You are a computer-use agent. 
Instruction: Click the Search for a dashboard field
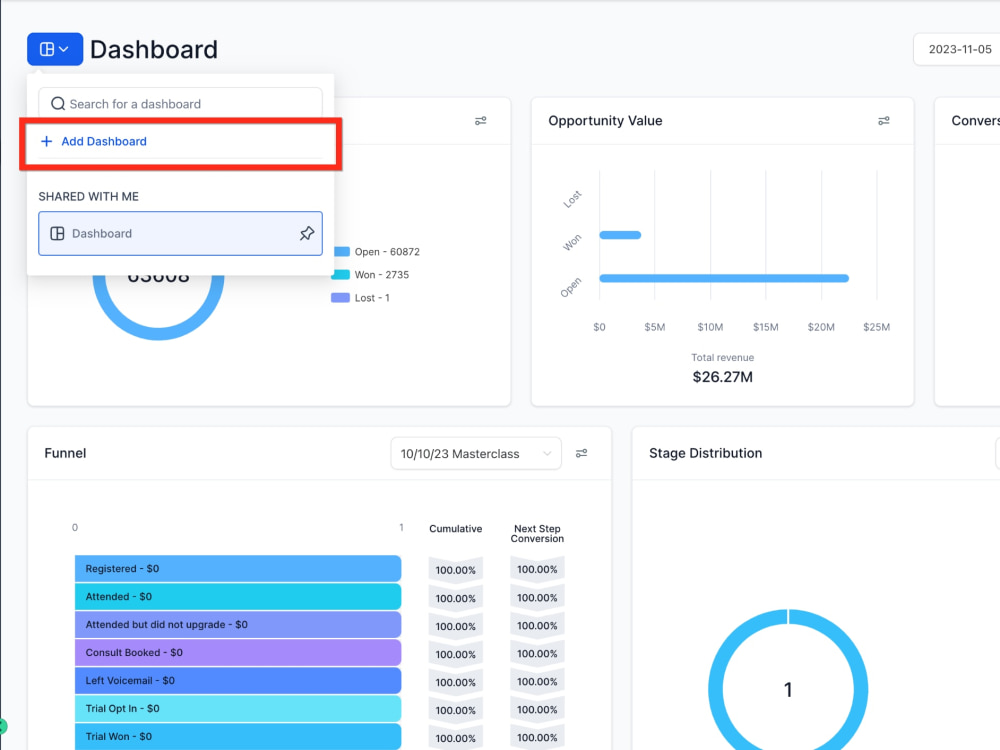tap(180, 103)
